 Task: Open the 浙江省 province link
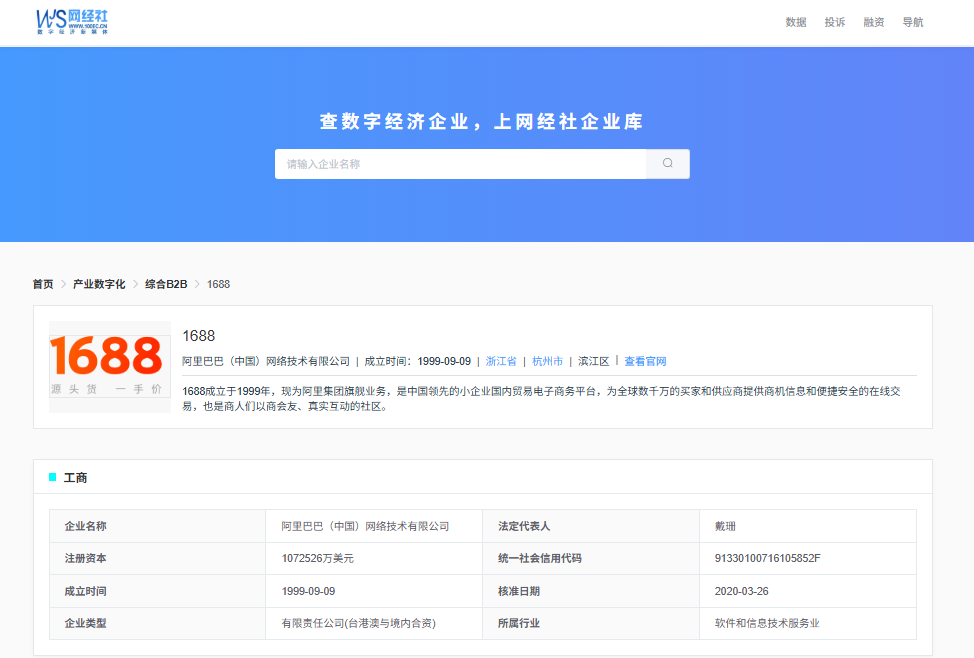tap(501, 361)
